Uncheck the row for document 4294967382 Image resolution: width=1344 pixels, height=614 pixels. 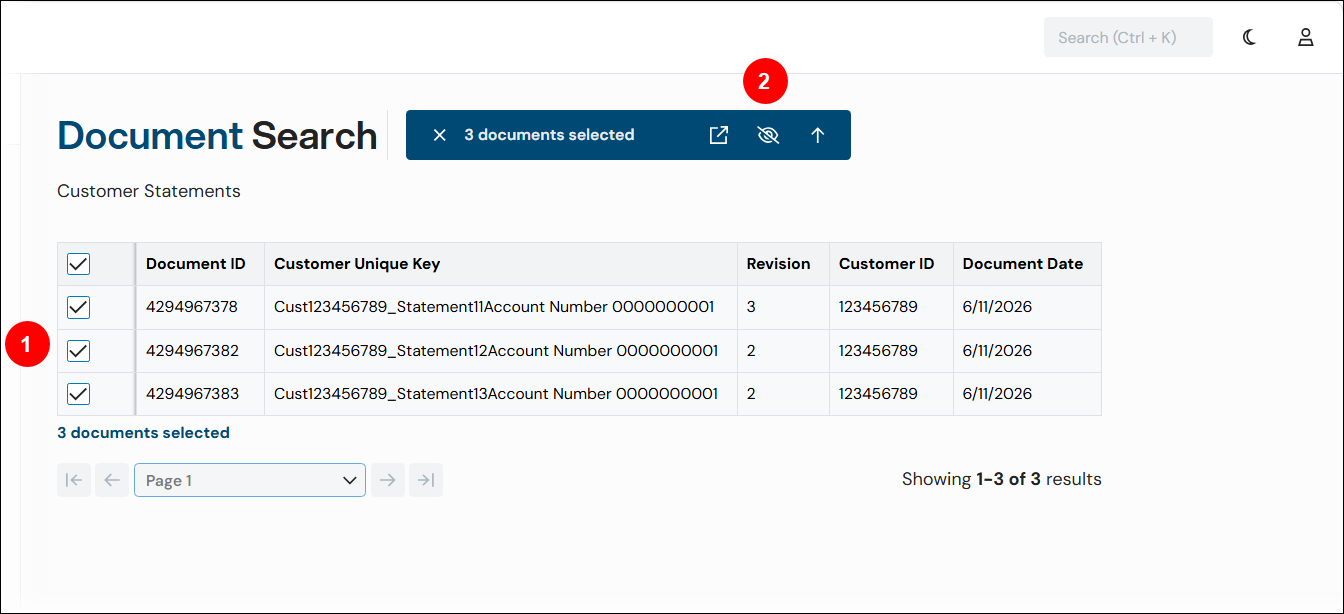pyautogui.click(x=78, y=351)
